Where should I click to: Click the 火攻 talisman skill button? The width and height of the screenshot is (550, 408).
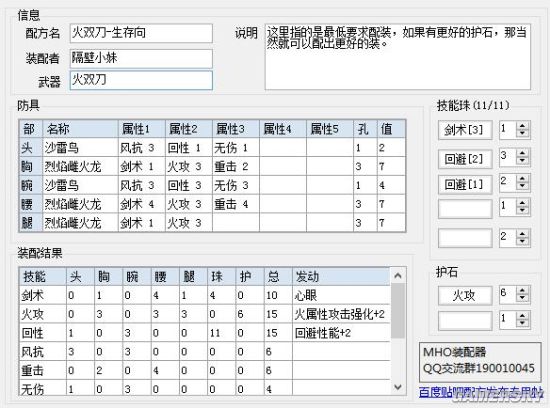pyautogui.click(x=465, y=295)
